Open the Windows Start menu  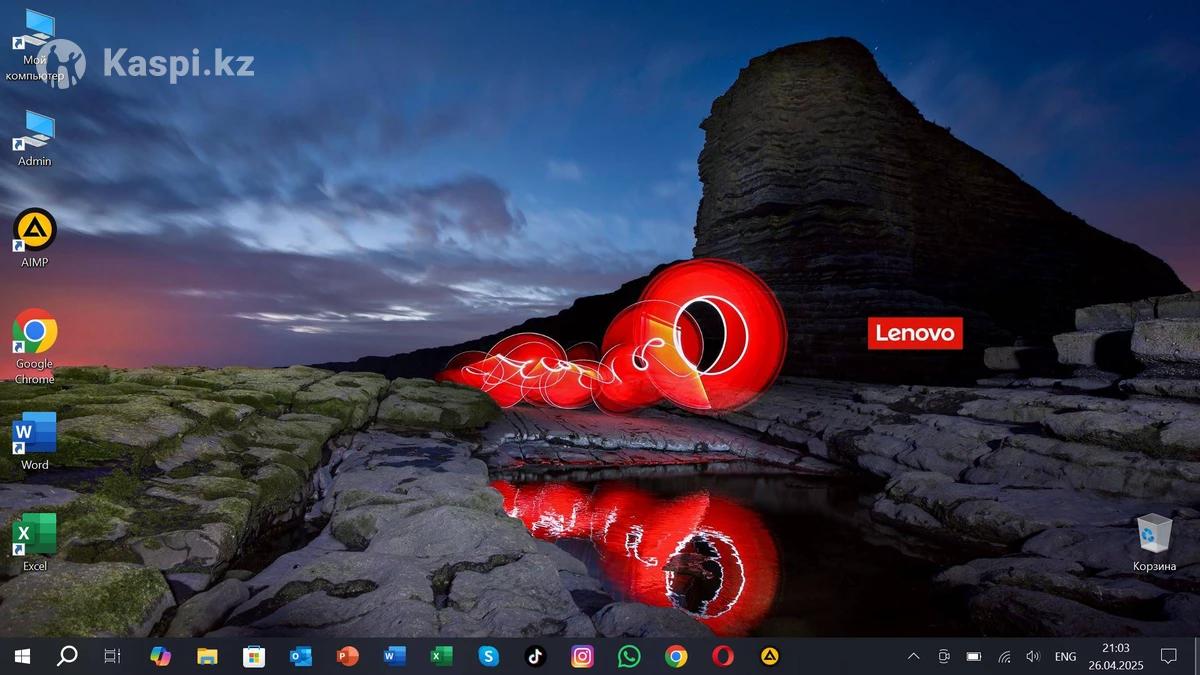tap(21, 656)
